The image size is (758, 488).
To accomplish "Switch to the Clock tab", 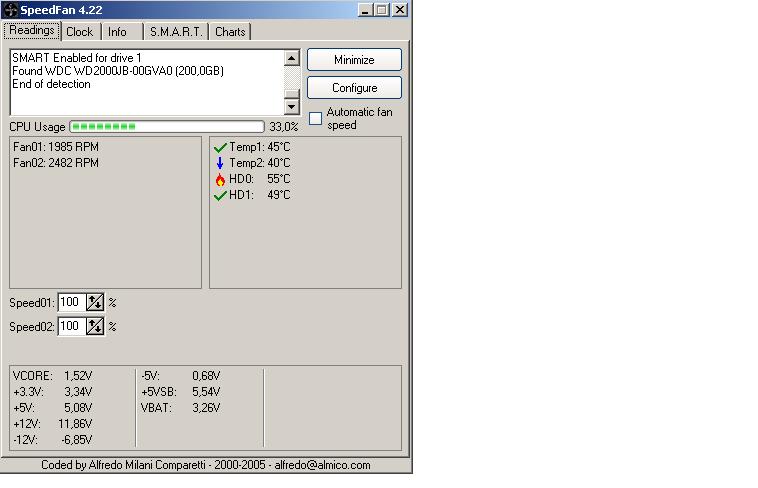I will click(79, 32).
